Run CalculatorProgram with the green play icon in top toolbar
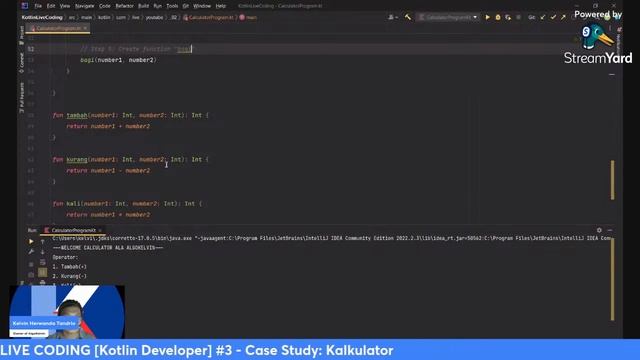 point(487,17)
